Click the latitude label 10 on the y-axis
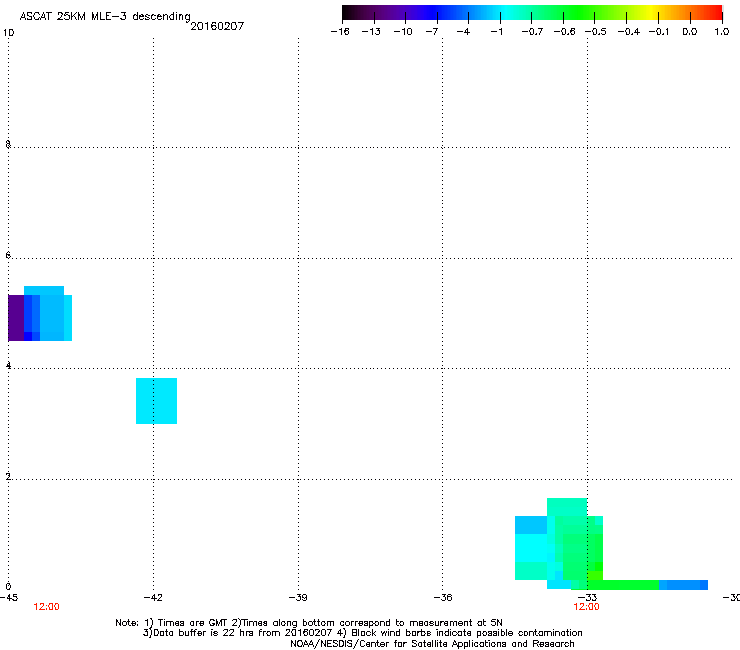Screen dimensions: 740x650 (x=8, y=33)
